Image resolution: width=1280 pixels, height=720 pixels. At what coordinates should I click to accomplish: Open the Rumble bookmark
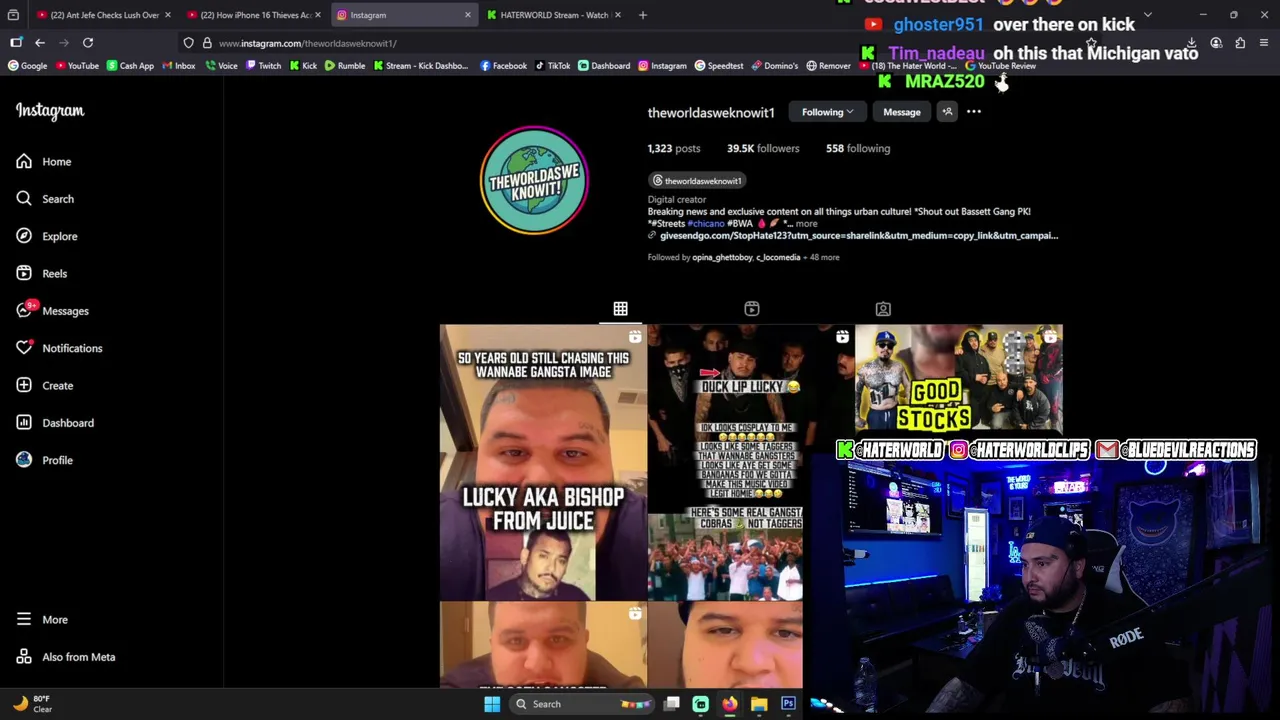345,66
